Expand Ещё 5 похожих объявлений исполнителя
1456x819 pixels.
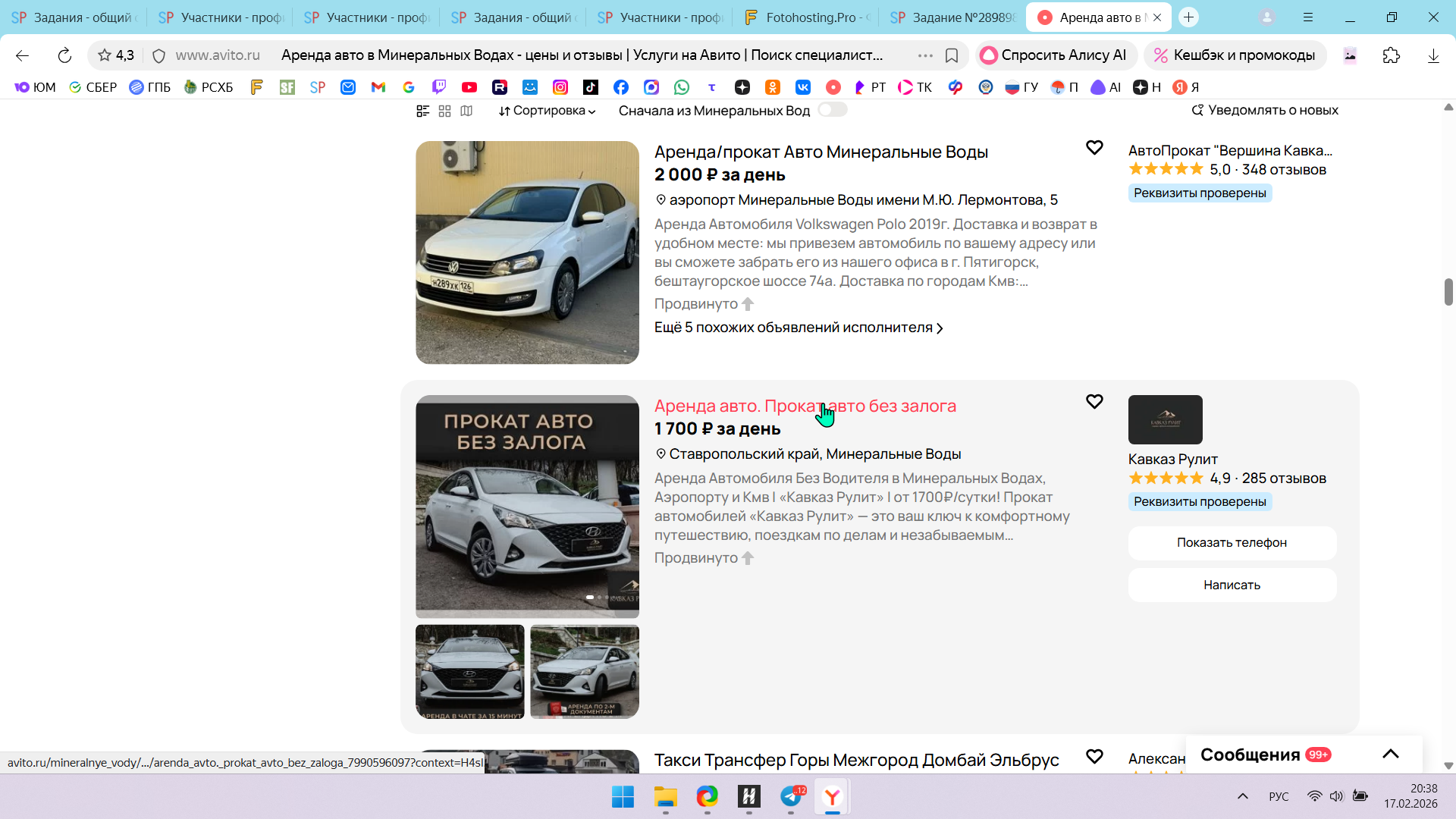tap(798, 328)
